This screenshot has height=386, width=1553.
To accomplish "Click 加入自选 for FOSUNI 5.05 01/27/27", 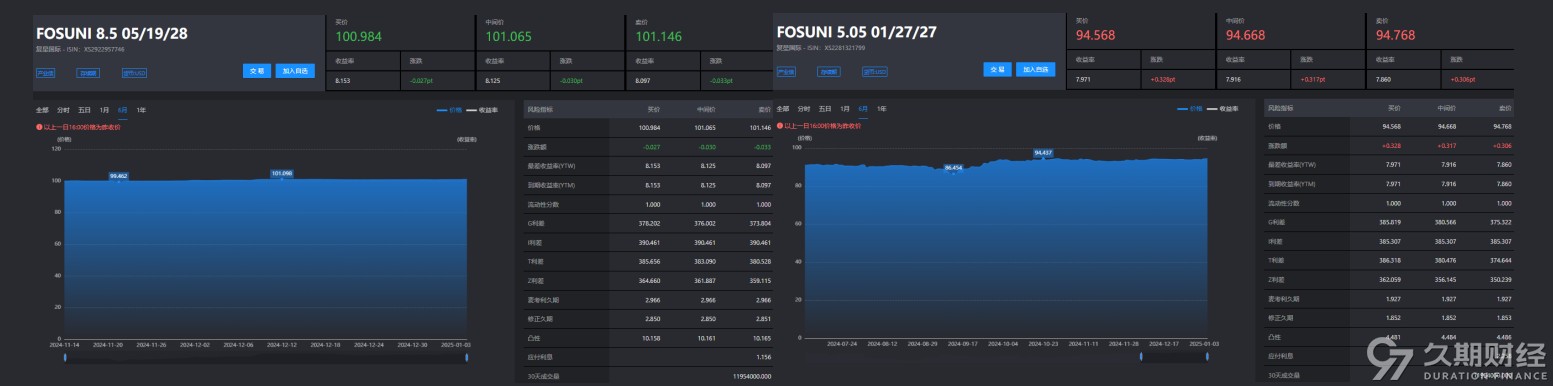I will 1036,69.
